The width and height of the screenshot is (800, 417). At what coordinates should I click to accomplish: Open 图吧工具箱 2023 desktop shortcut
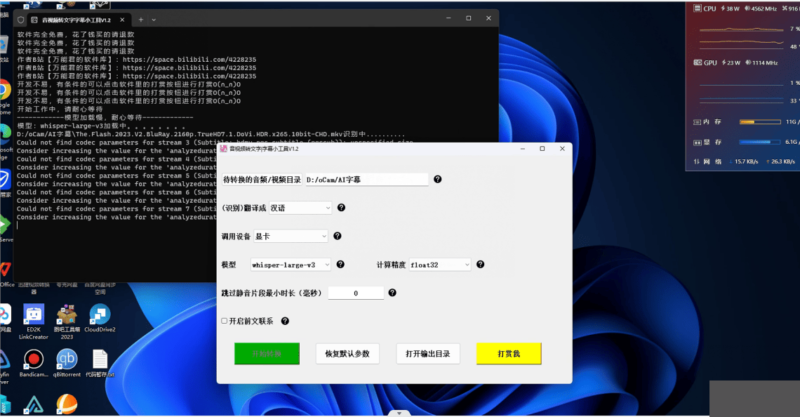pyautogui.click(x=67, y=322)
